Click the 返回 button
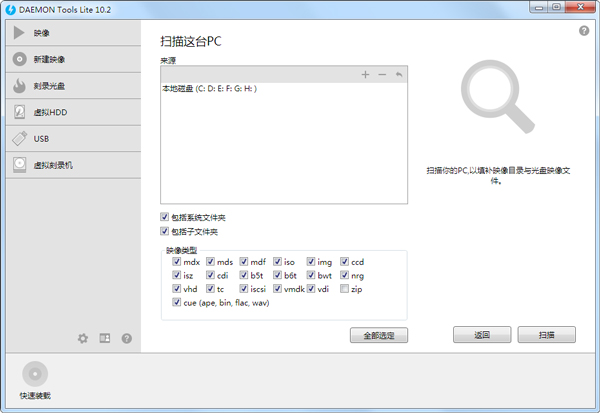The image size is (600, 413). [x=482, y=335]
